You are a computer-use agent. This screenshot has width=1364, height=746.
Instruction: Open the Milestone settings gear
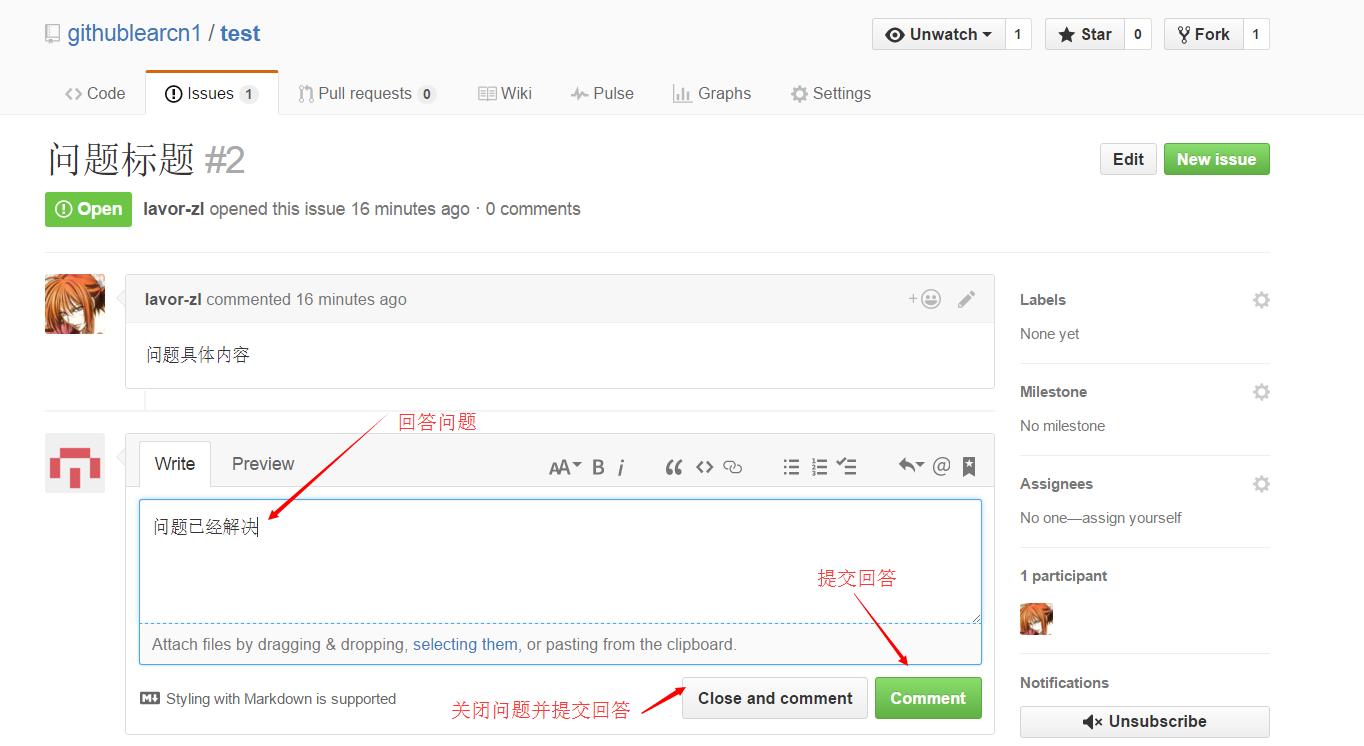click(x=1261, y=391)
